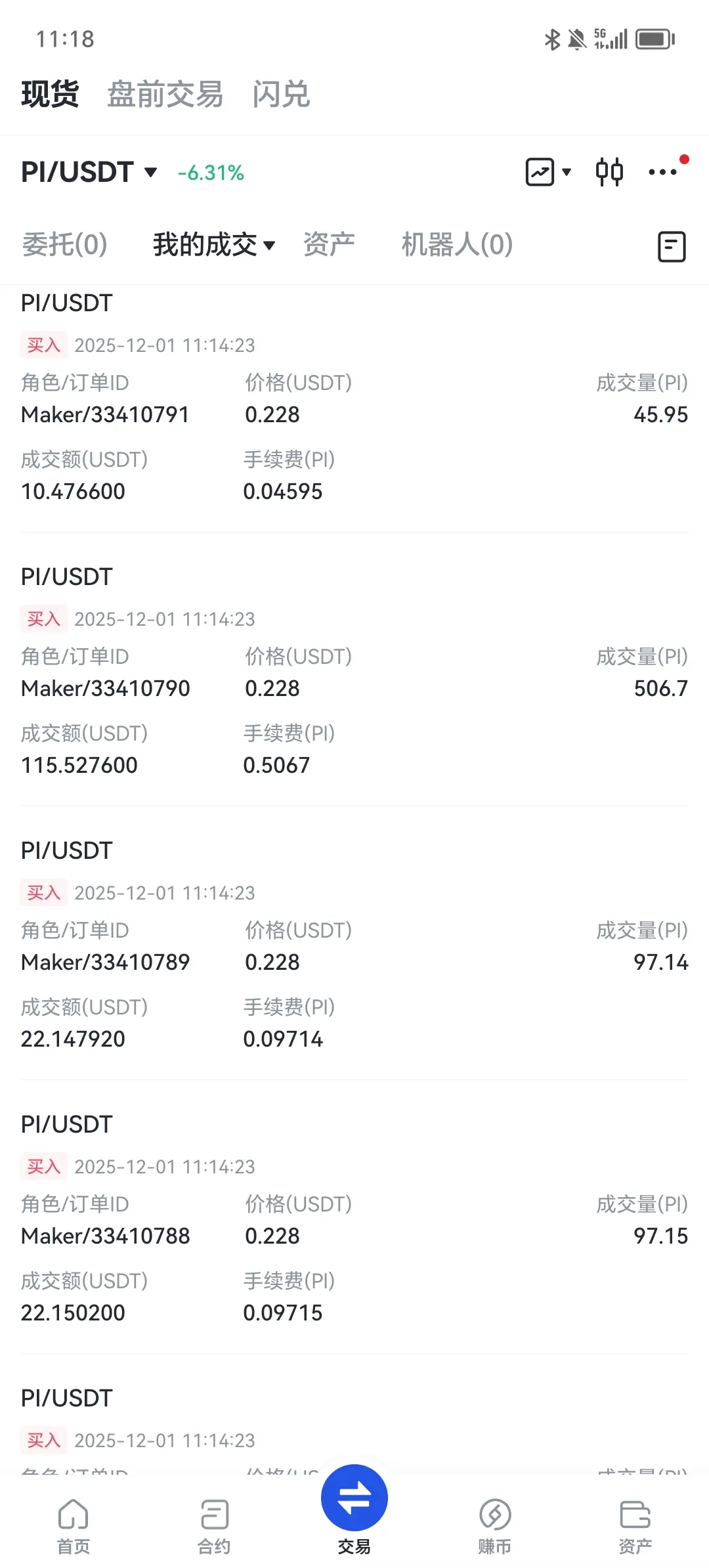Open the 资产 tab beside 我的成交
This screenshot has height=1568, width=709.
point(329,245)
